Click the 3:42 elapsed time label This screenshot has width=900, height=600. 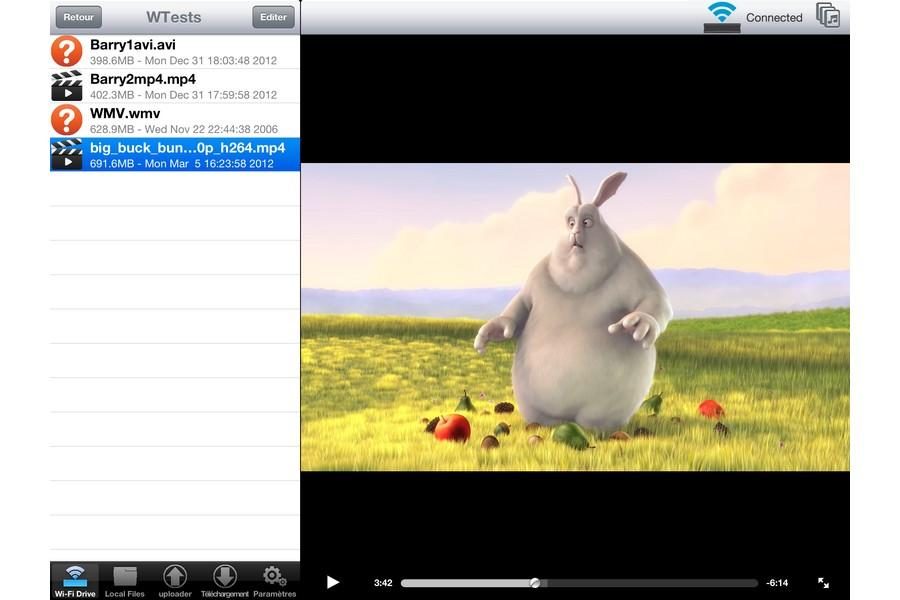(383, 583)
